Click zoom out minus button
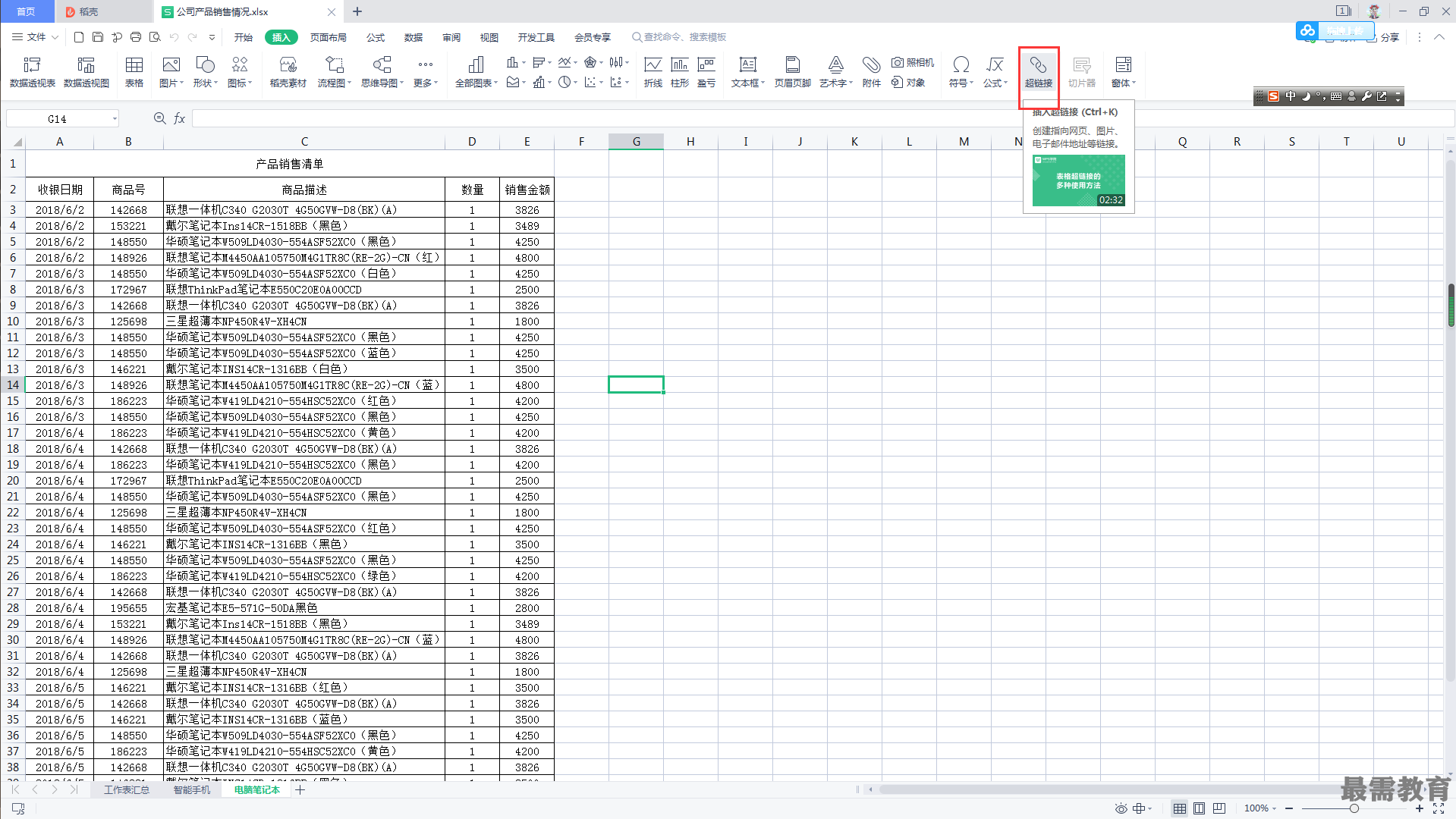 click(1289, 808)
